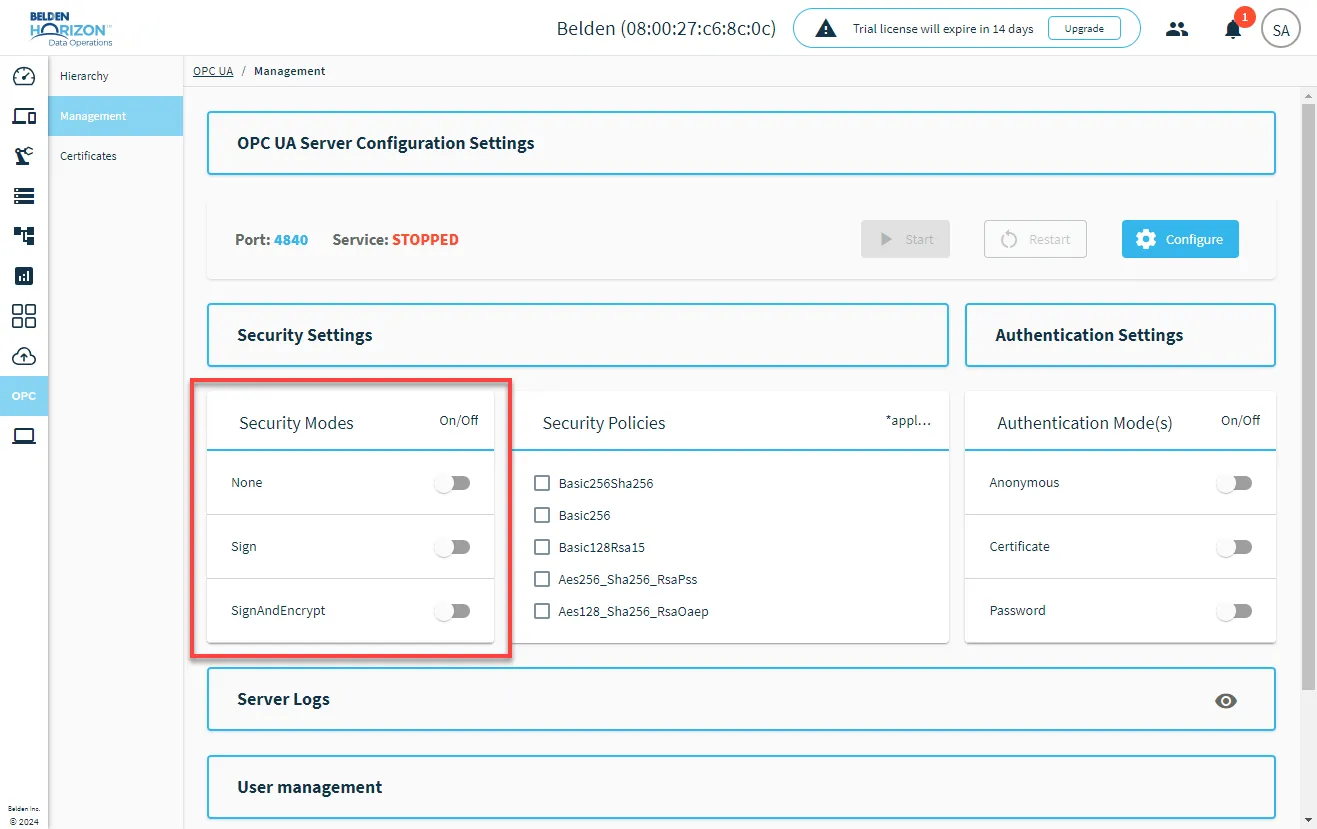Screen dimensions: 1317x829
Task: Click the Belden Horizon logo
Action: pos(70,28)
